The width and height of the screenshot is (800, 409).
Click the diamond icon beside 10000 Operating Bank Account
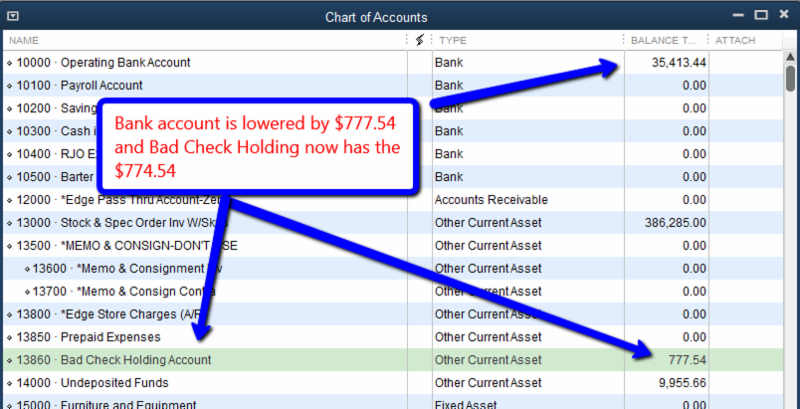click(10, 63)
